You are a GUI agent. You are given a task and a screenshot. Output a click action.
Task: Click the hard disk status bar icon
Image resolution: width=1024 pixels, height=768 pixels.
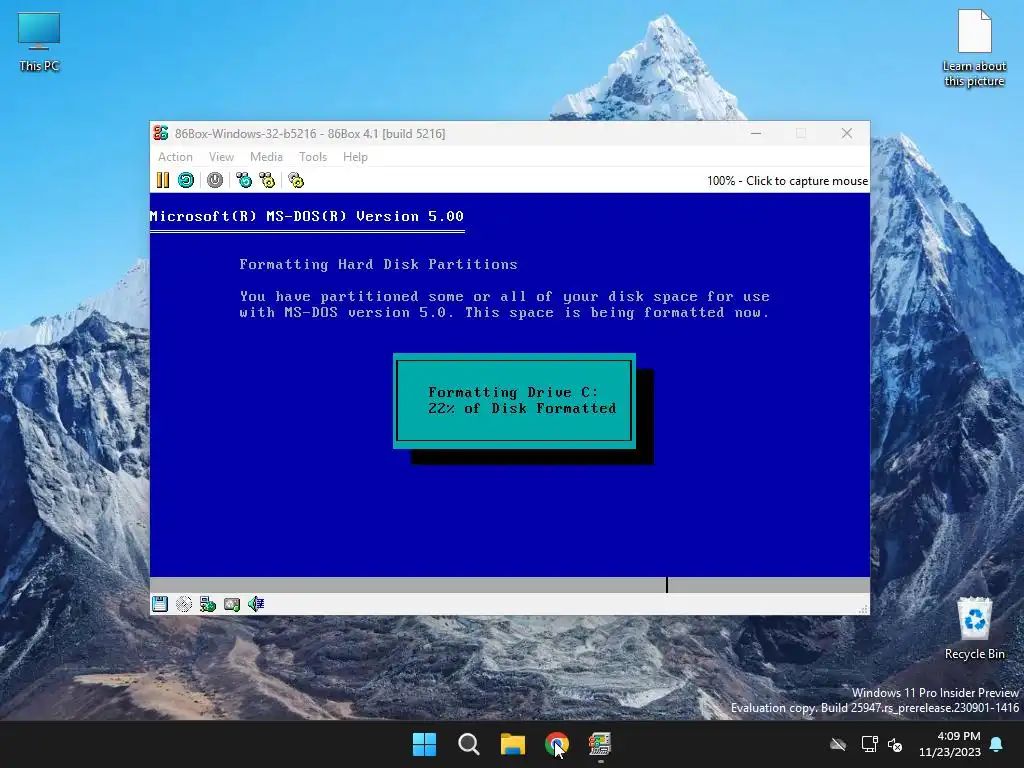click(x=232, y=604)
